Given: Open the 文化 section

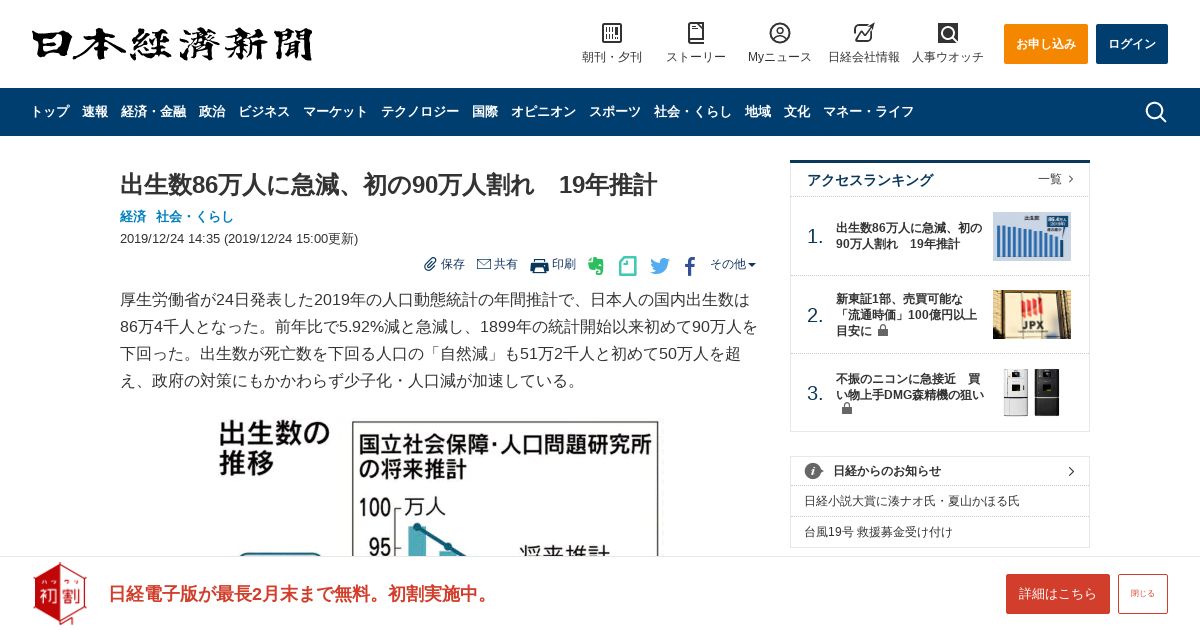Looking at the screenshot, I should (797, 112).
